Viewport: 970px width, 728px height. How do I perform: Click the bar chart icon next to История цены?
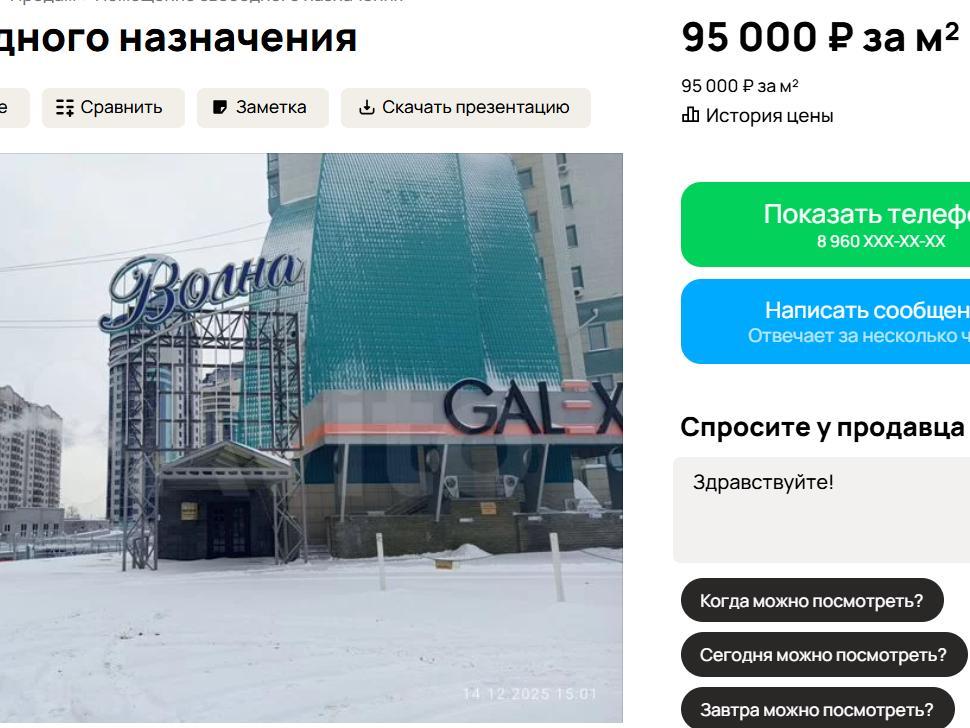coord(690,115)
